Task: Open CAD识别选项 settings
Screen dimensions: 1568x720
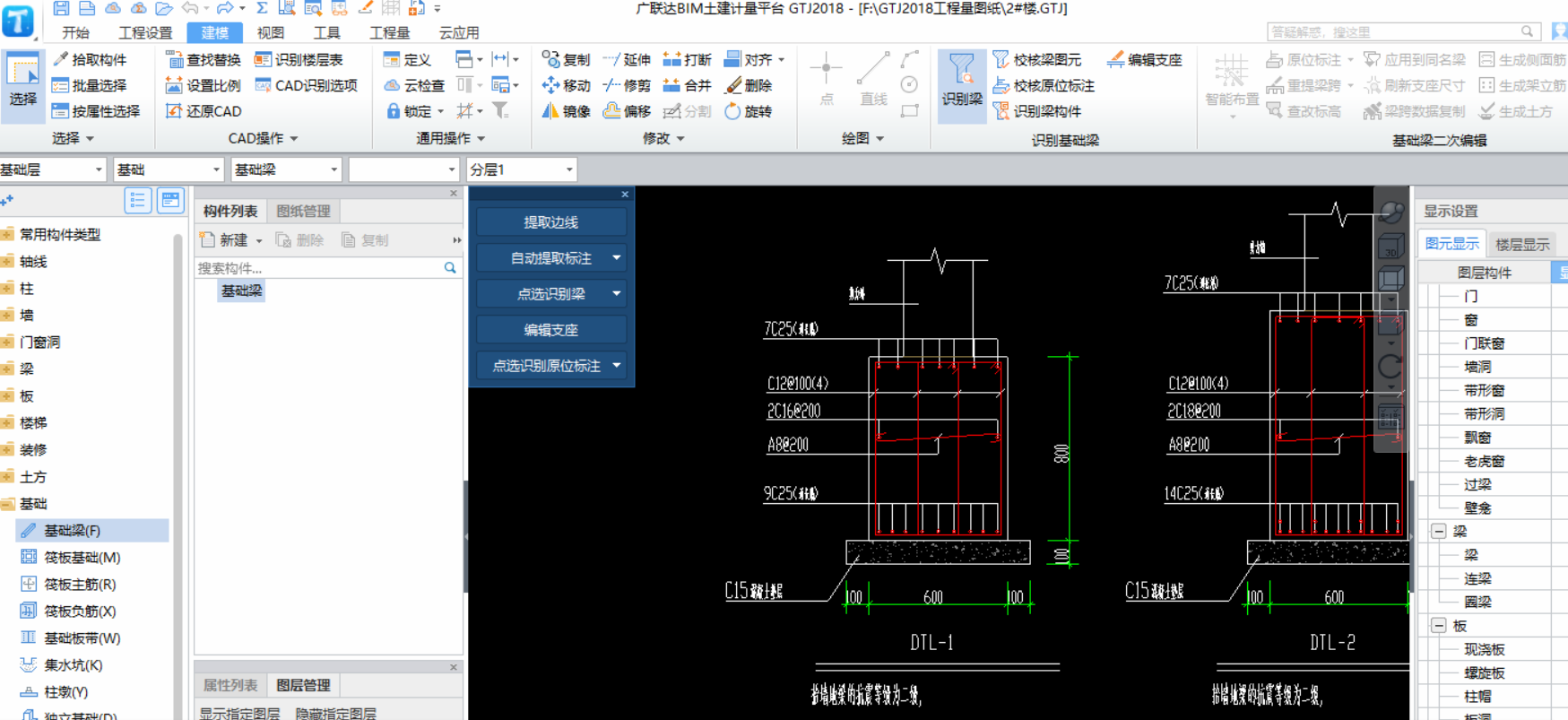Action: click(306, 85)
